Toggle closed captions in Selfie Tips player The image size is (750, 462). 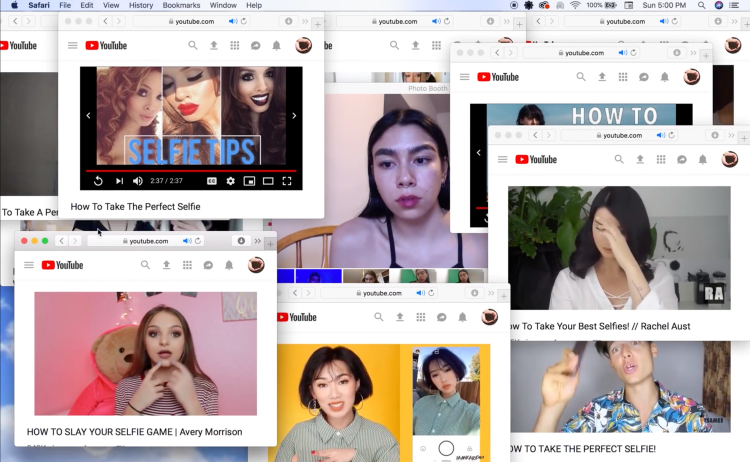point(211,181)
